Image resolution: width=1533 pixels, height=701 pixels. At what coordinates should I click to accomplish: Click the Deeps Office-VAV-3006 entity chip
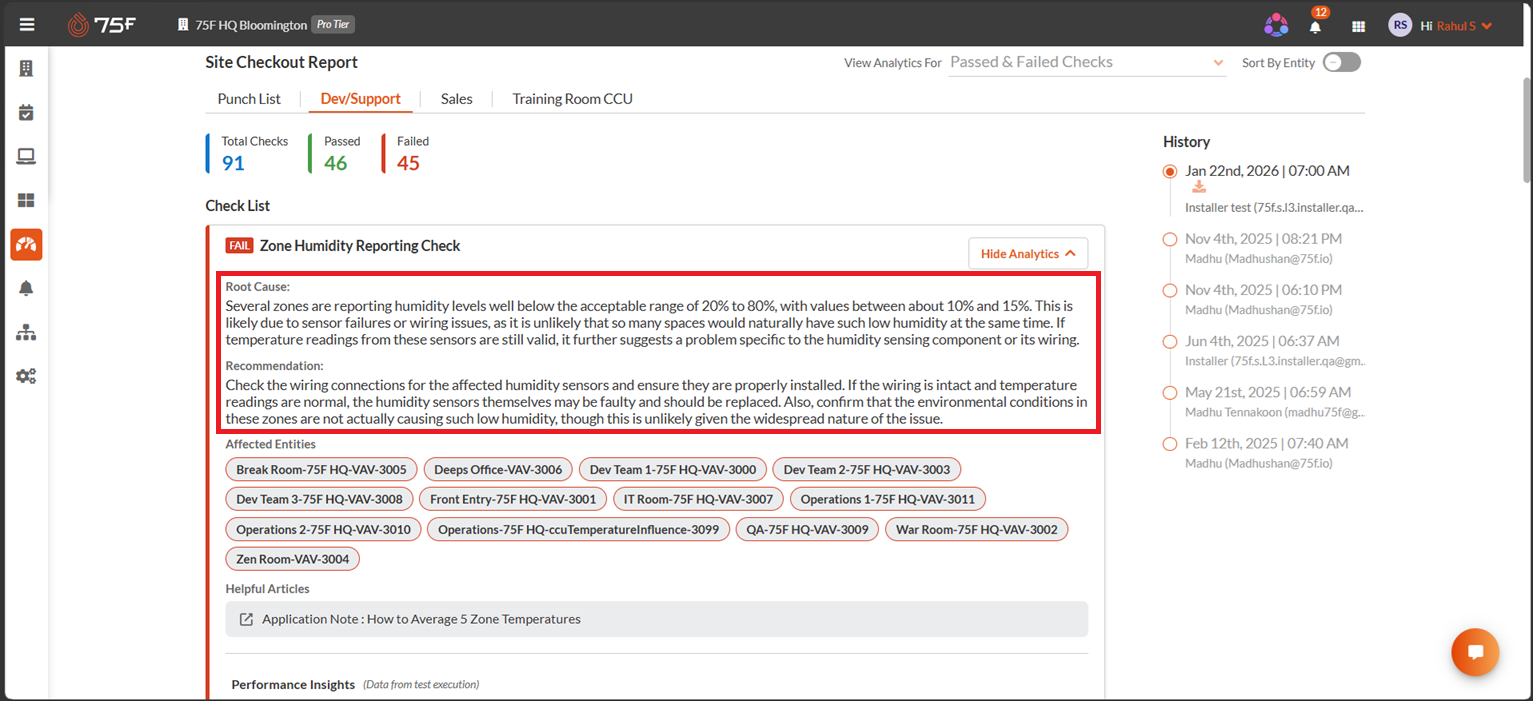click(498, 469)
